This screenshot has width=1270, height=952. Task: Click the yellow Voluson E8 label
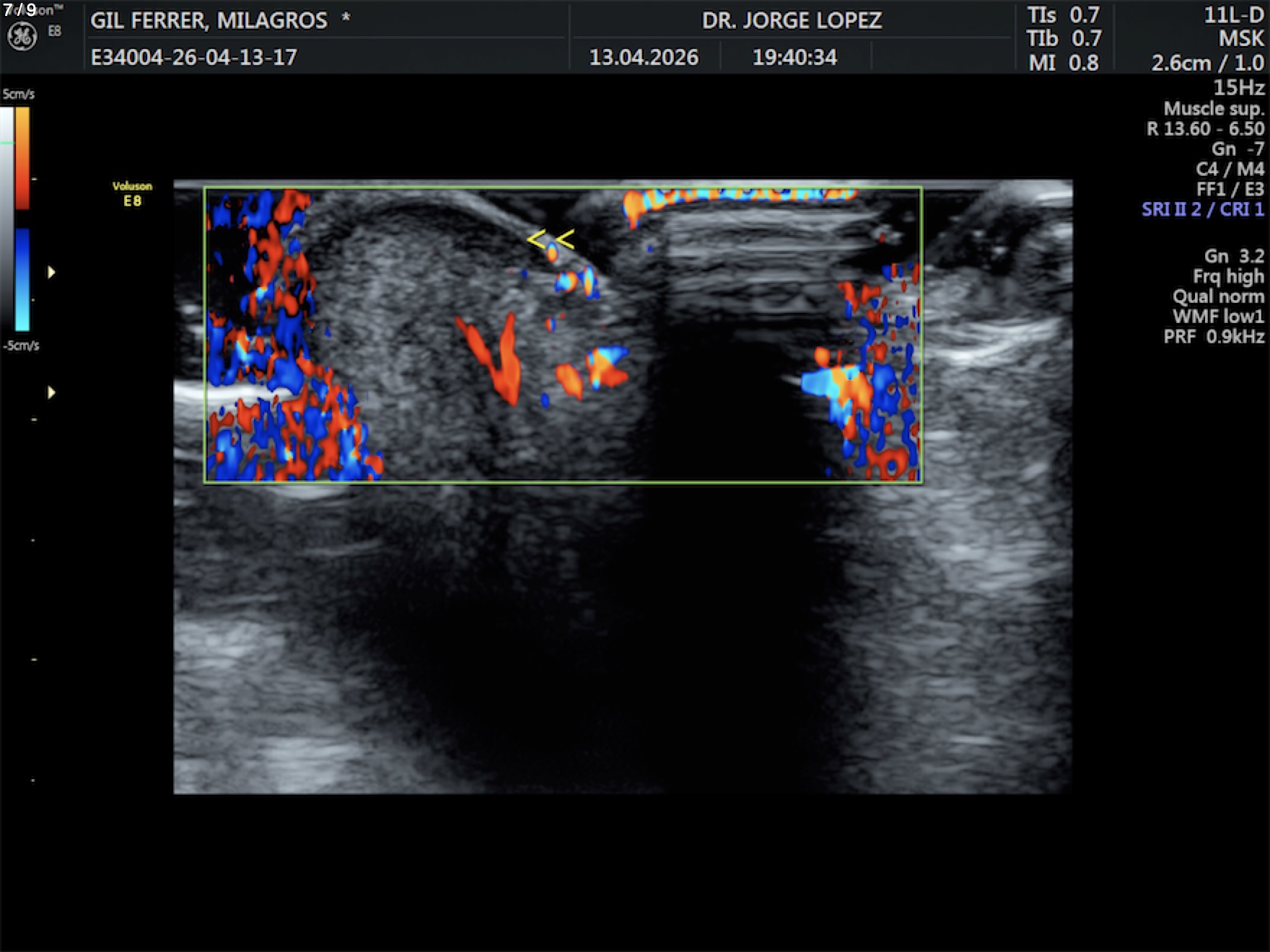(132, 194)
